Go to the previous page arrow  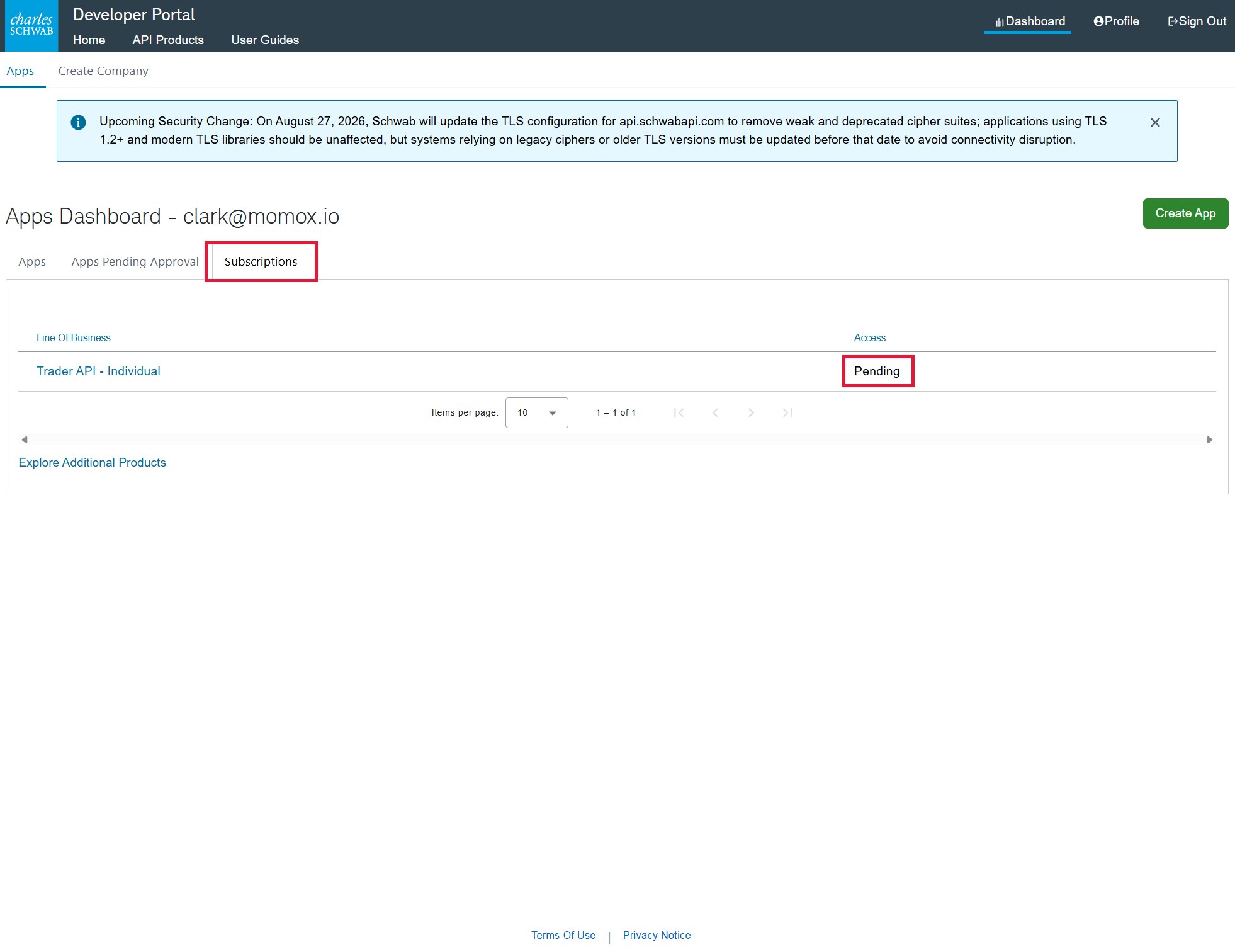(715, 412)
